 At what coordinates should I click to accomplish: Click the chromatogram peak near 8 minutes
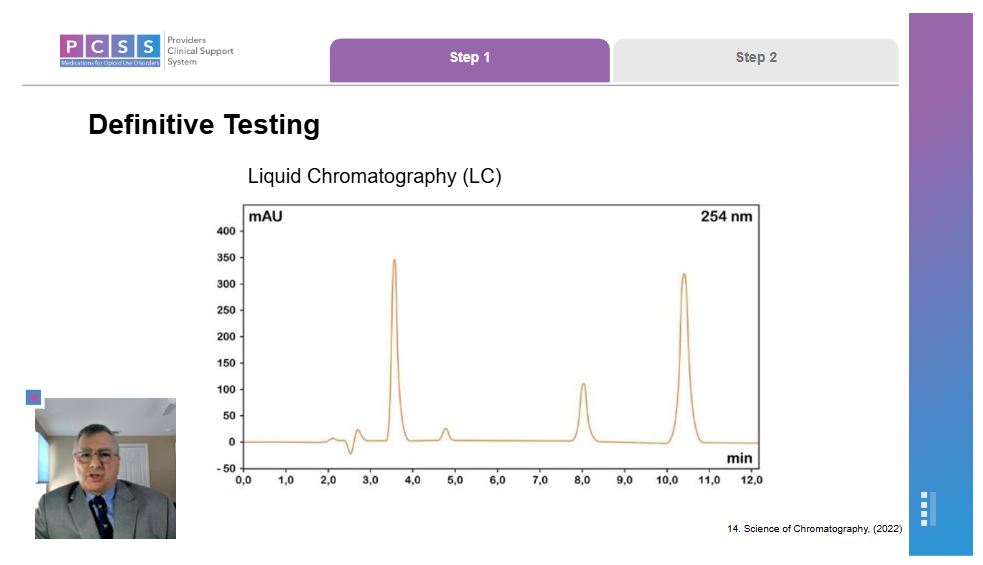(x=583, y=385)
